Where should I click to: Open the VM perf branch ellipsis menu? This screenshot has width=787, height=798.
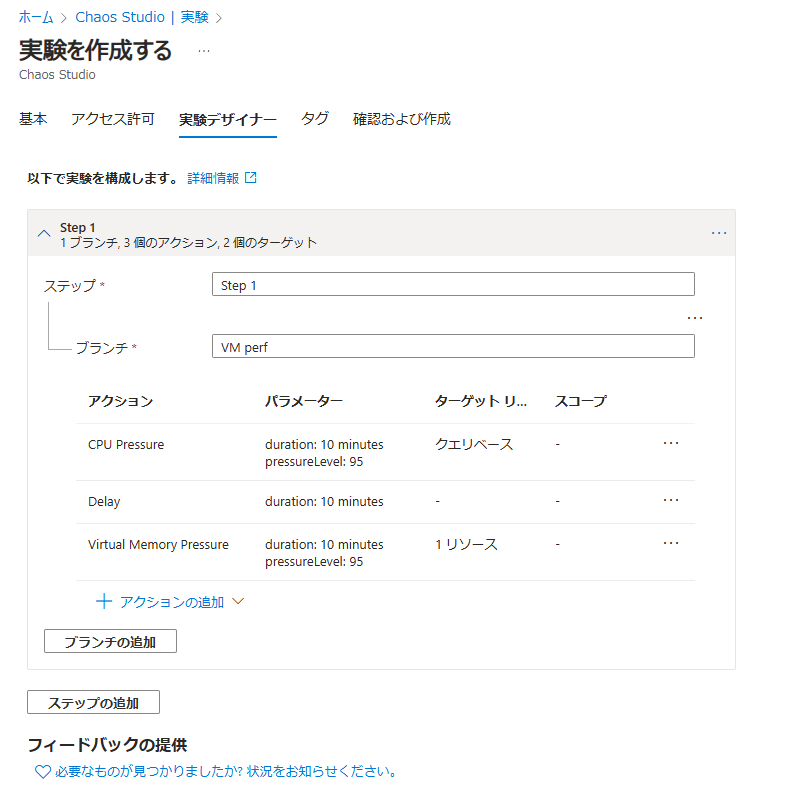[x=695, y=318]
